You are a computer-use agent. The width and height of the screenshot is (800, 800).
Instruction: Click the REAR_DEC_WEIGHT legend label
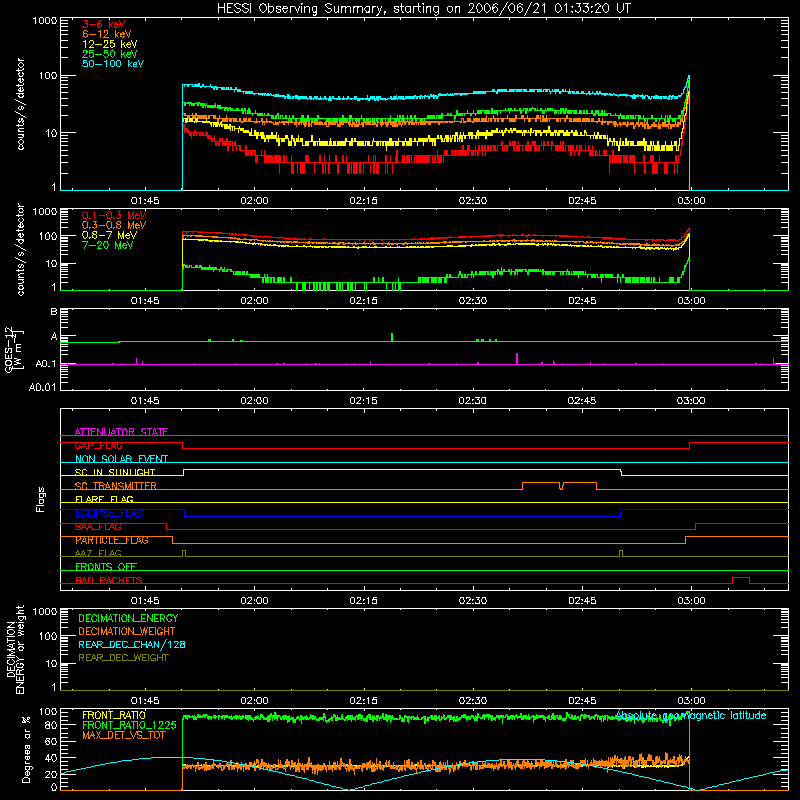pos(123,658)
